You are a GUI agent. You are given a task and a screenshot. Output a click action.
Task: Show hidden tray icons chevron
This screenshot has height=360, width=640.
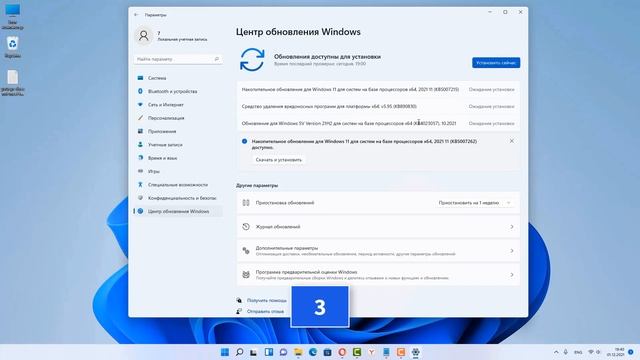point(556,352)
